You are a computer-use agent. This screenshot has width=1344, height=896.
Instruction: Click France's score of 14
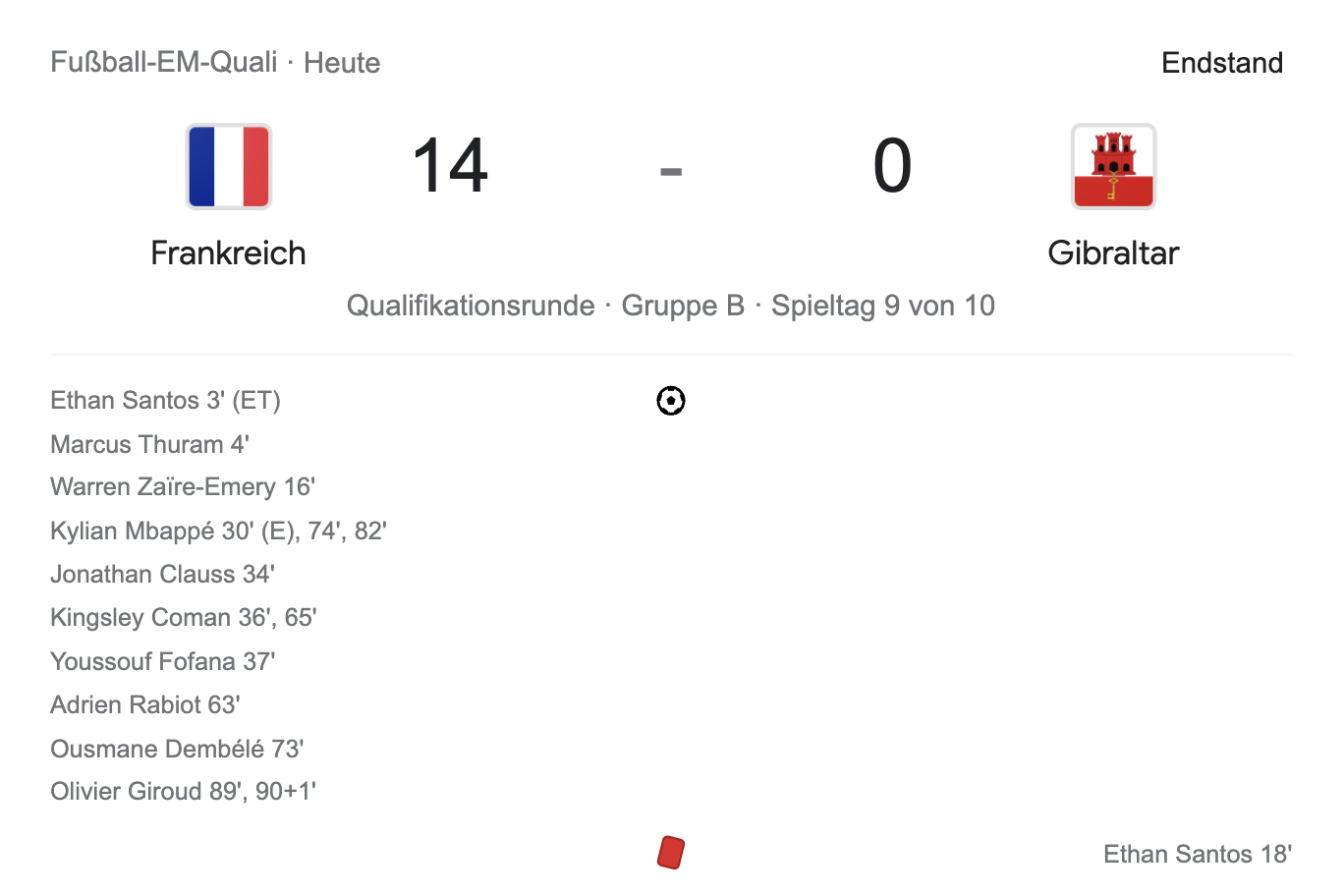pyautogui.click(x=450, y=166)
